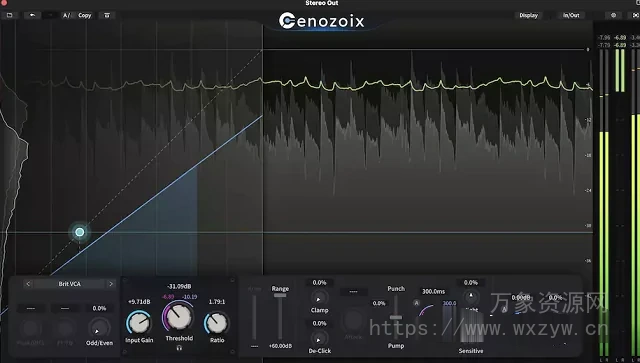The image size is (640, 363).
Task: Open the Display menu
Action: tap(529, 16)
